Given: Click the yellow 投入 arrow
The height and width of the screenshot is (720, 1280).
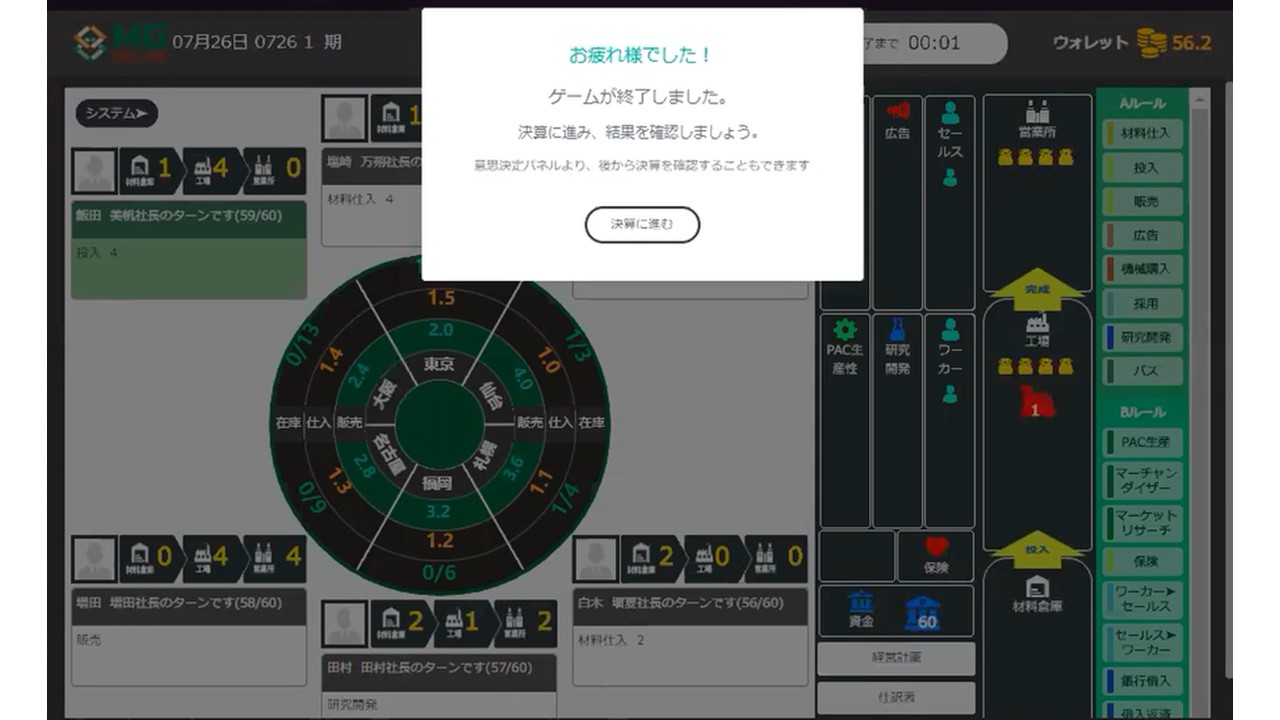Looking at the screenshot, I should coord(1036,550).
